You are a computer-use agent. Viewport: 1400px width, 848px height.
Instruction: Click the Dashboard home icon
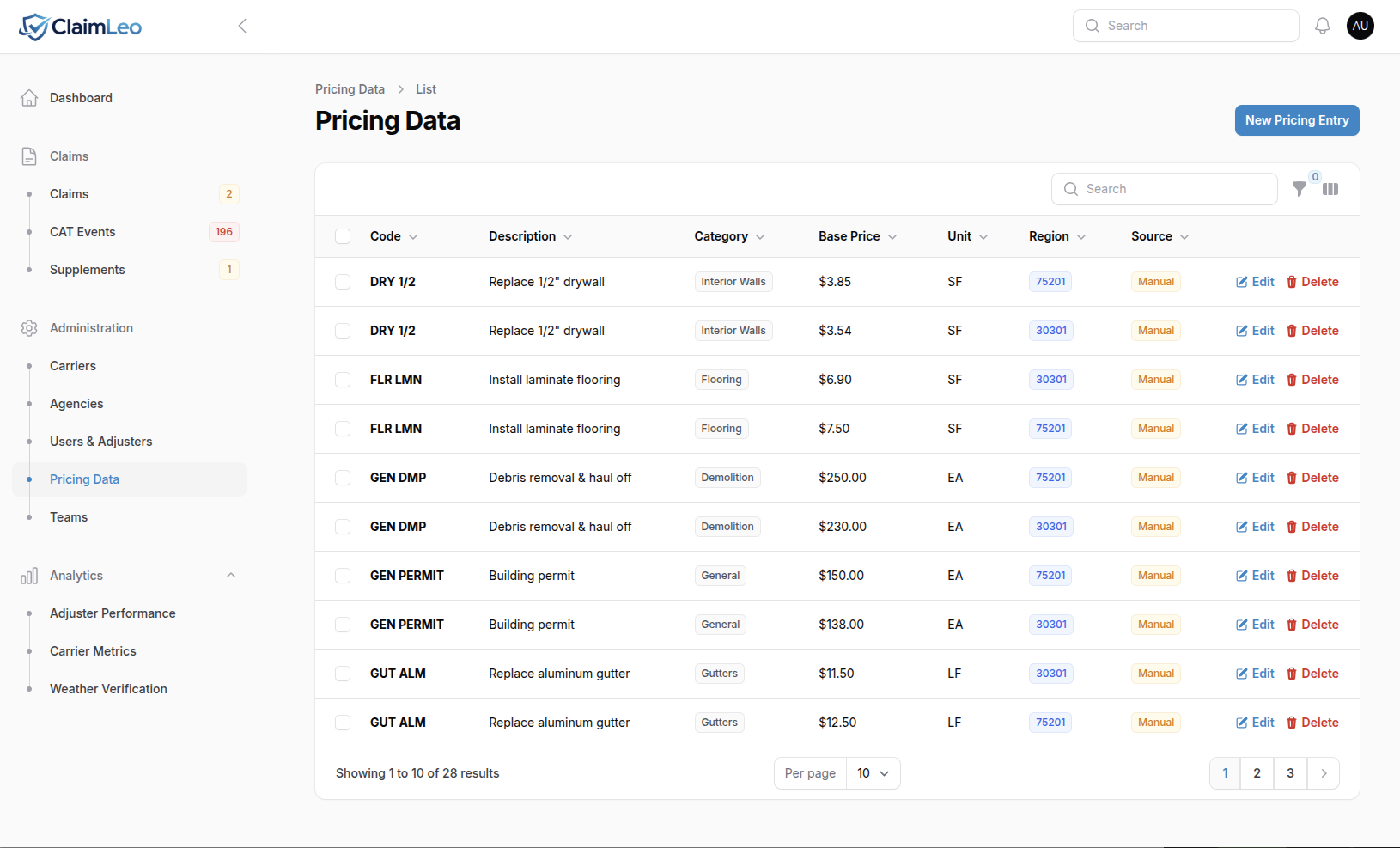click(x=29, y=97)
